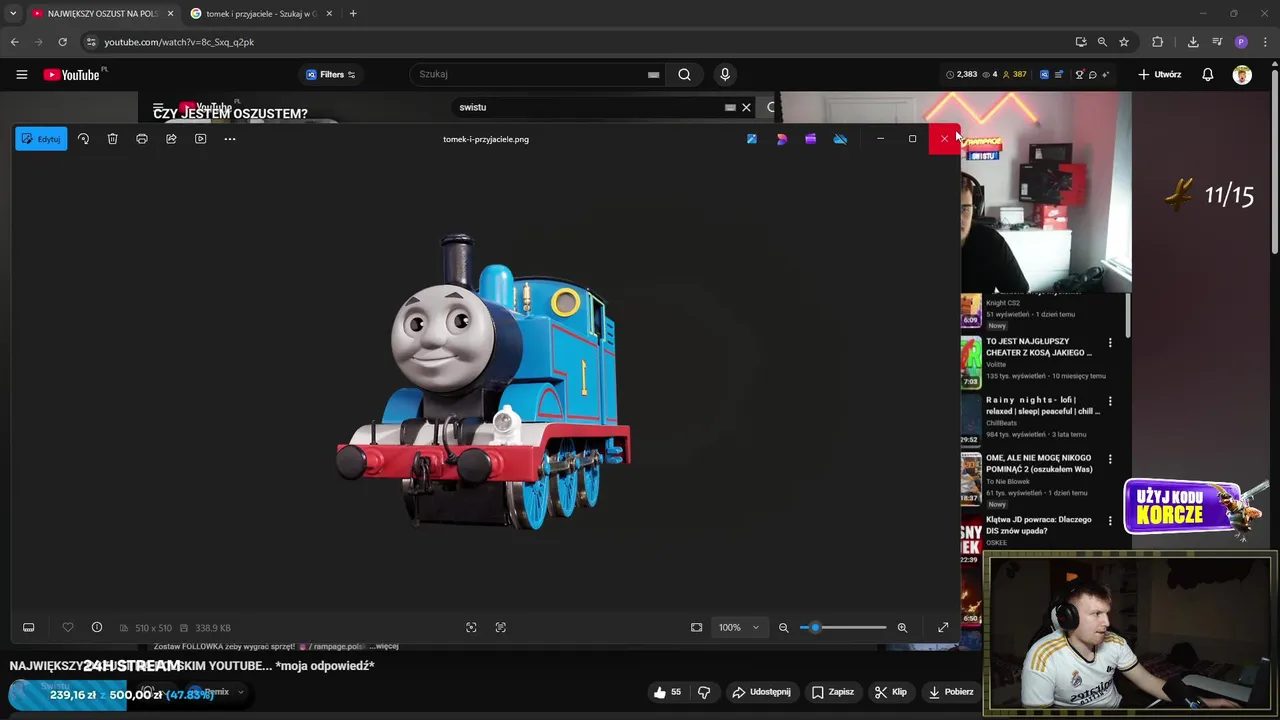Screen dimensions: 1280x720
Task: Click Utwórz create button on YouTube
Action: point(1160,74)
